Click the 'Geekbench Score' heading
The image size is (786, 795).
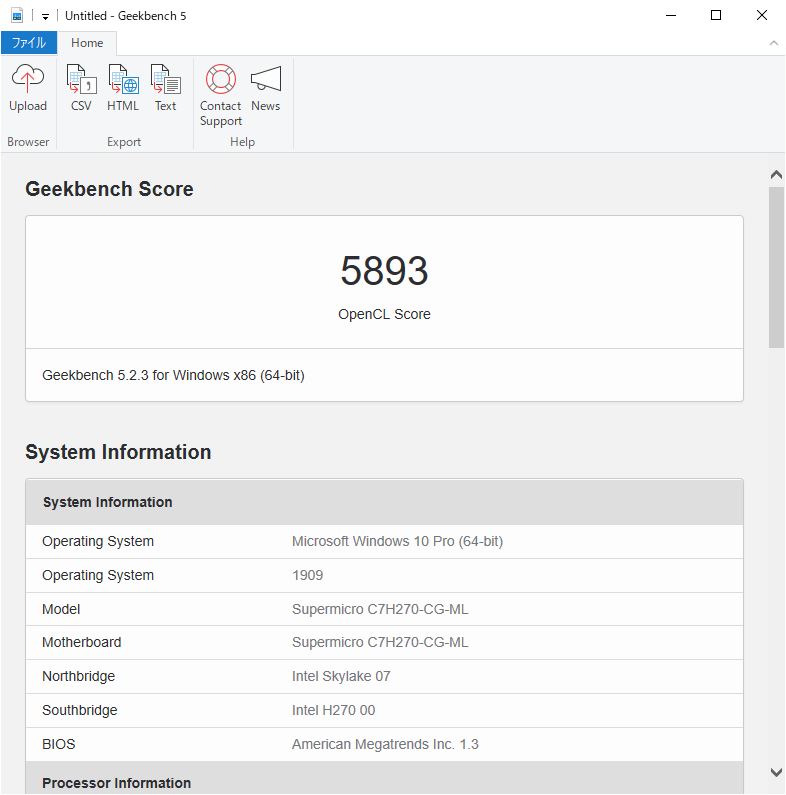(109, 189)
